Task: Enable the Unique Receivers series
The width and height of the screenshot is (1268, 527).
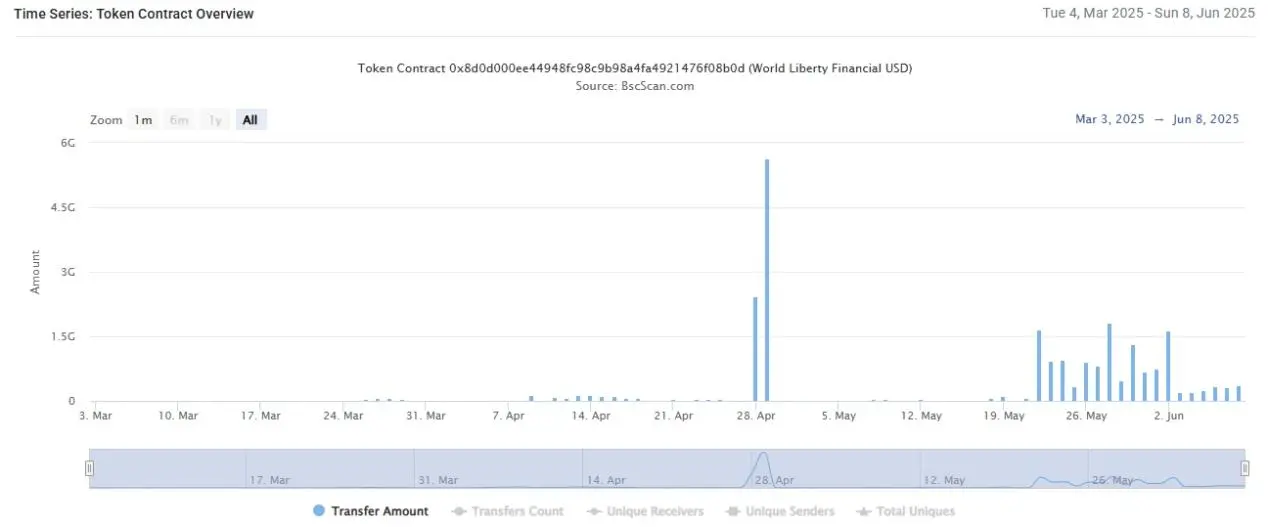Action: pos(645,511)
